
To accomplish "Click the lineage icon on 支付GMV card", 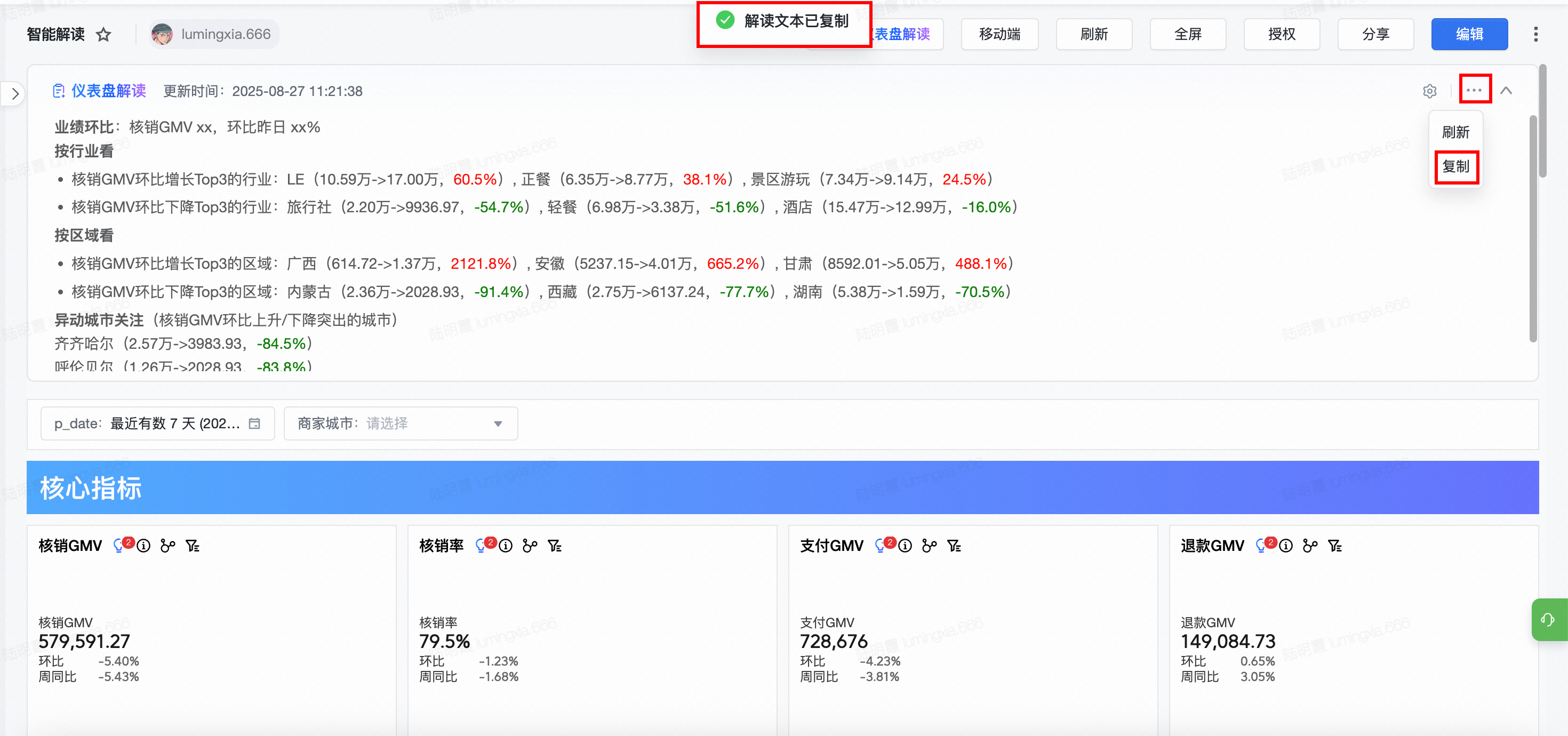I will pos(929,546).
